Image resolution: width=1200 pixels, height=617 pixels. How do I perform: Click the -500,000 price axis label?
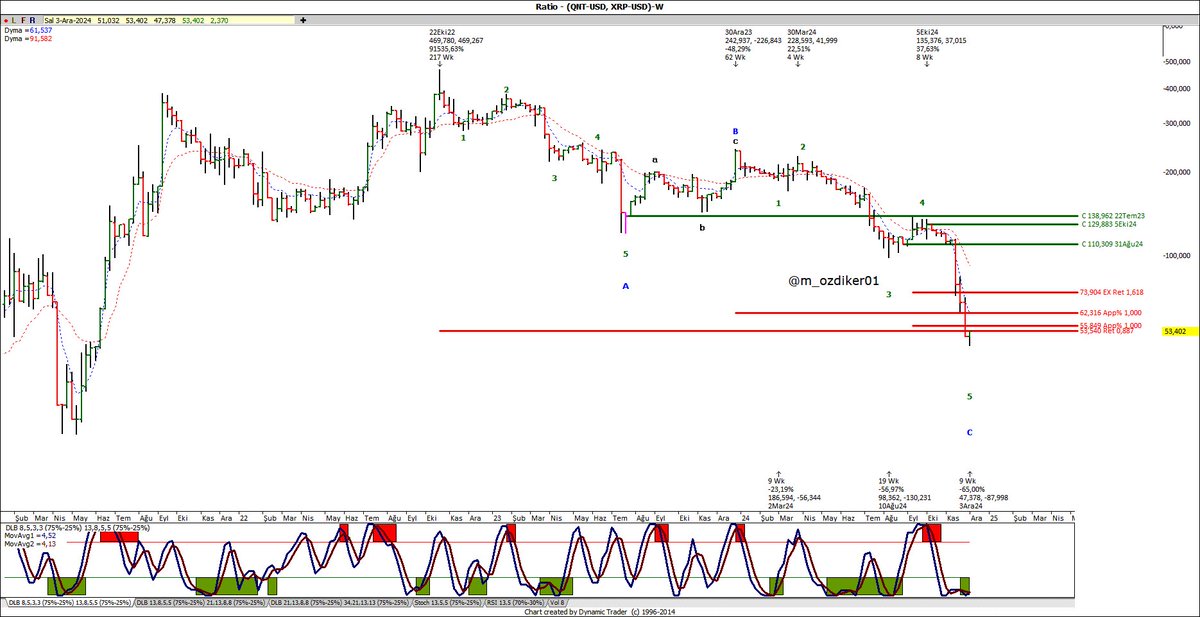click(x=1178, y=61)
